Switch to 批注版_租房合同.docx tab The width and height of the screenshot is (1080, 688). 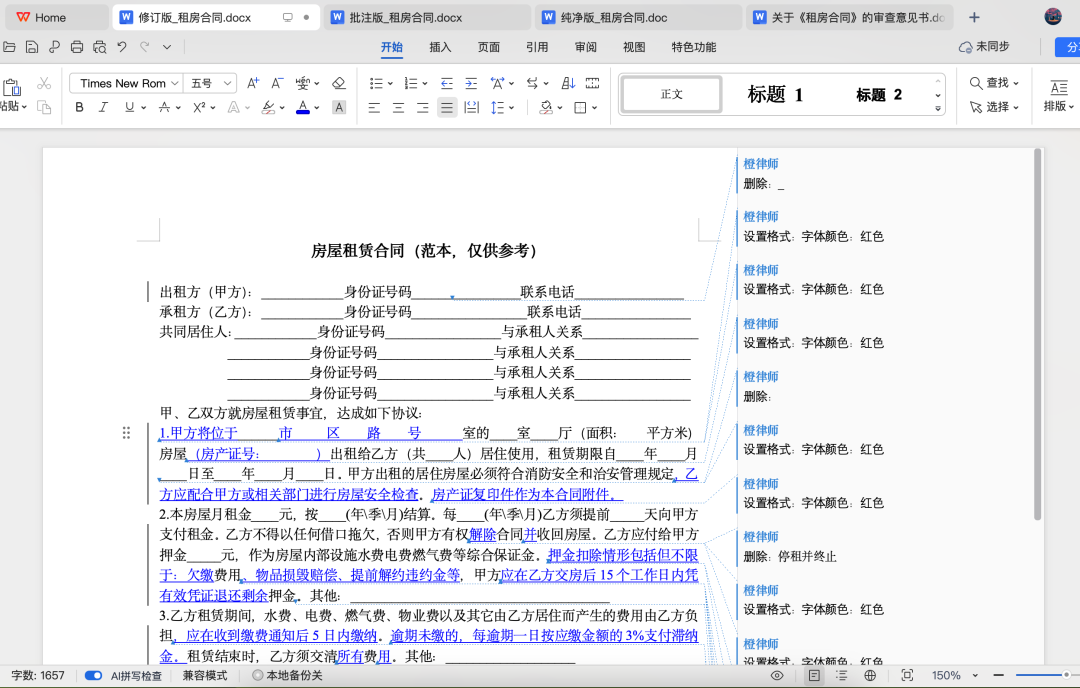(427, 17)
